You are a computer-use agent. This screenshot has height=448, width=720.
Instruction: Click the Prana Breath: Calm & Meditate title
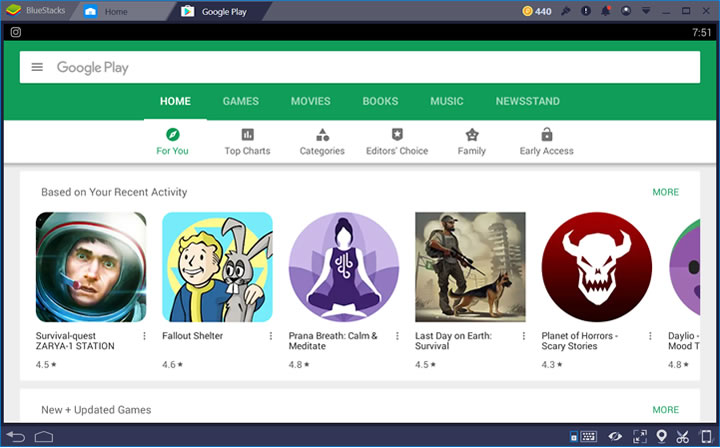(333, 341)
